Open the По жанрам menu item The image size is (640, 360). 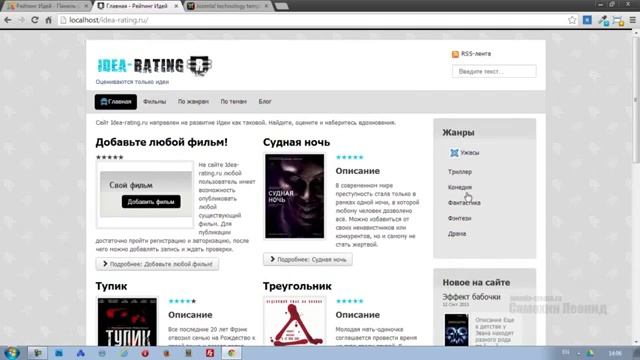193,102
